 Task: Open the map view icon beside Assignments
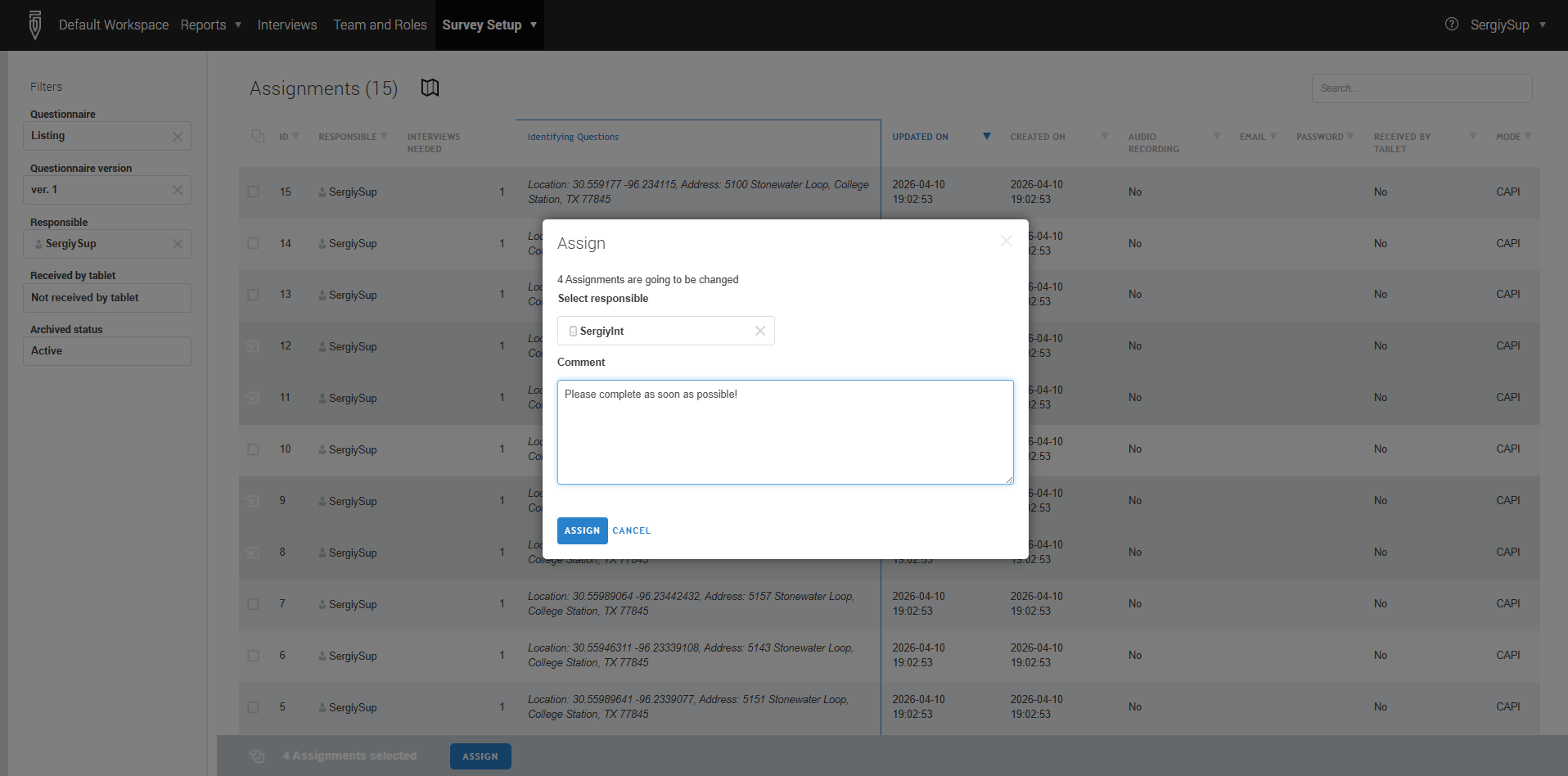[x=430, y=88]
